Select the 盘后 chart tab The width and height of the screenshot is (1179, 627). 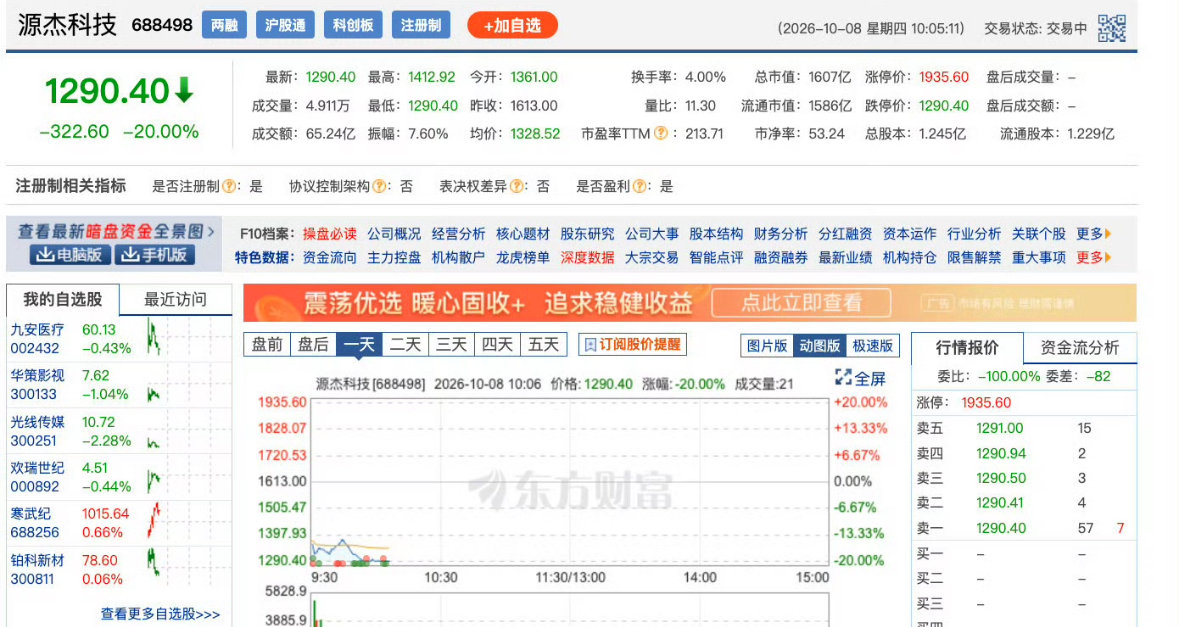click(313, 344)
